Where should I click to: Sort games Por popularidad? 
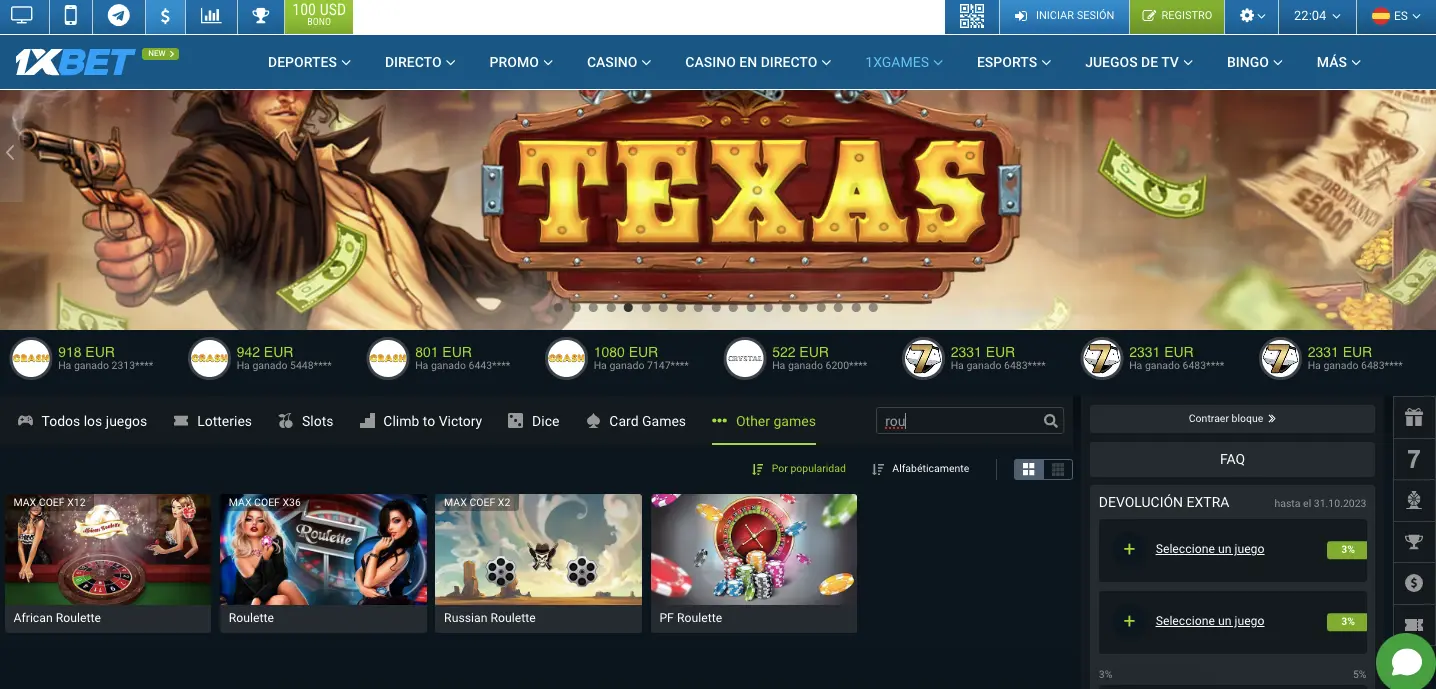(798, 468)
